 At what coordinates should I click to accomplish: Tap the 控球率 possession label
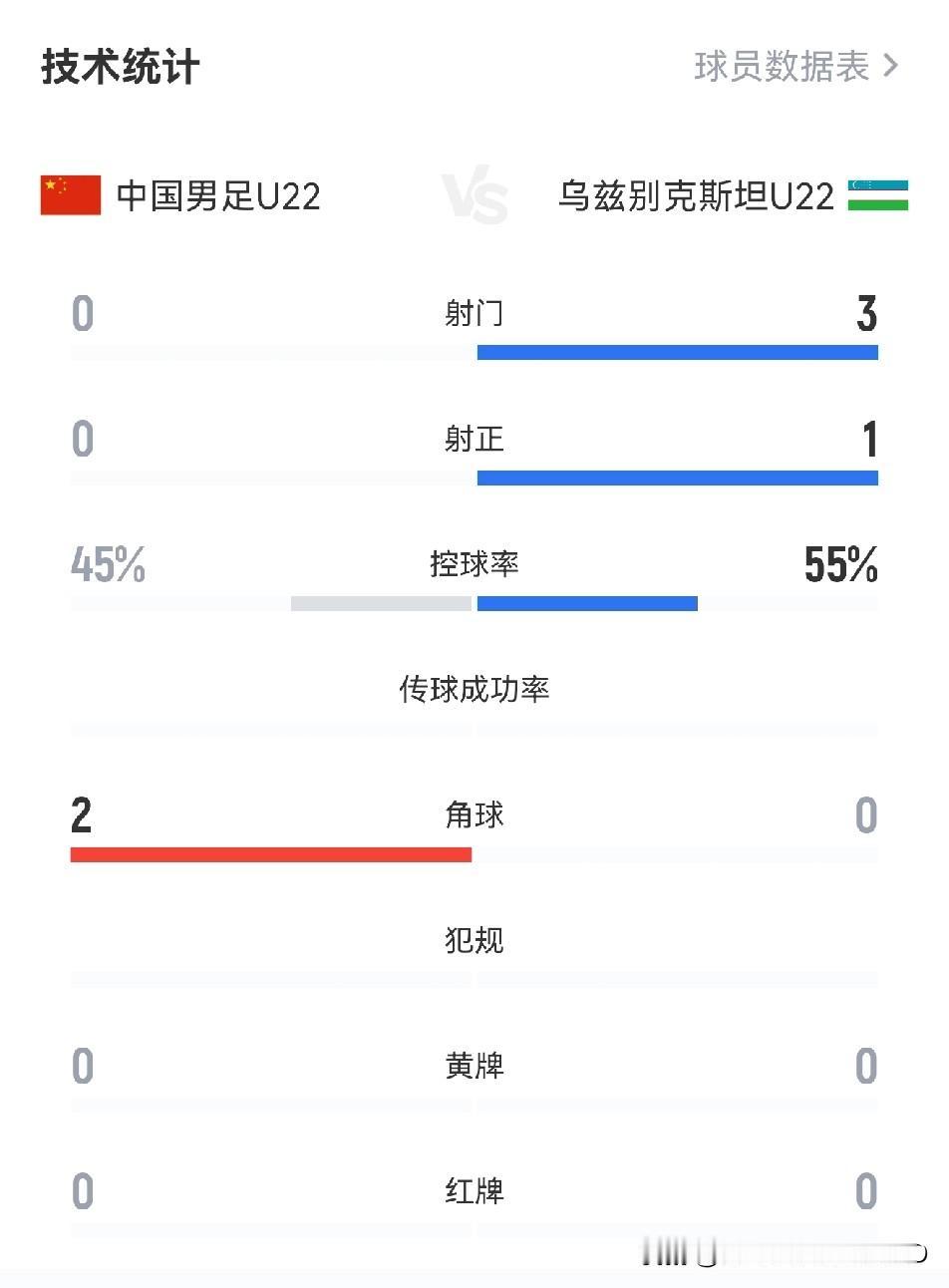pyautogui.click(x=474, y=563)
